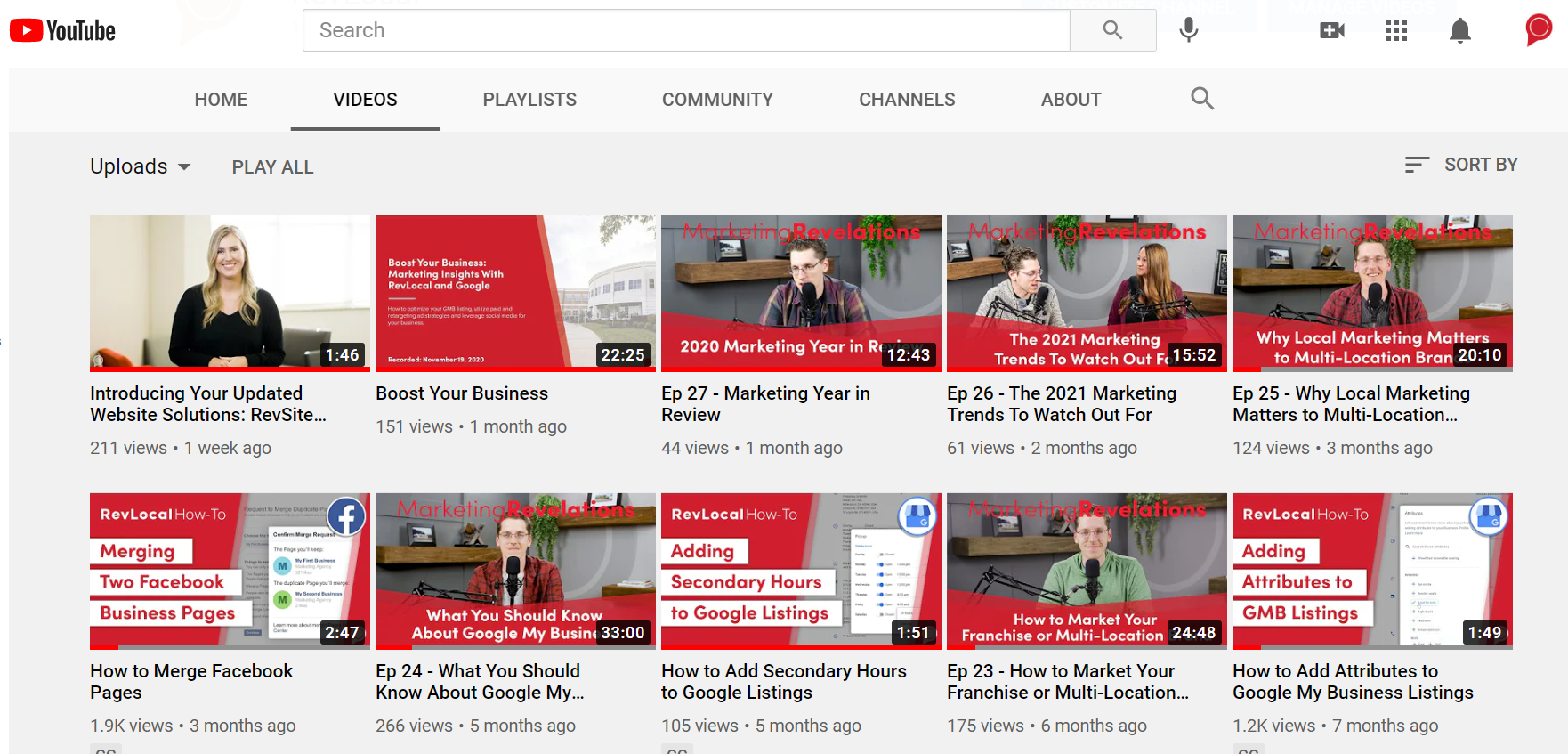1568x754 pixels.
Task: Search within the channel via magnifier icon
Action: point(1202,99)
